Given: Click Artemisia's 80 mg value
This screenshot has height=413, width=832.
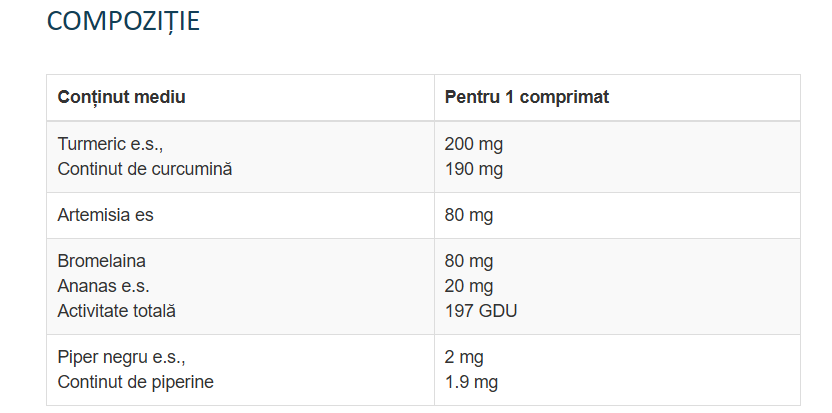Looking at the screenshot, I should coord(469,215).
